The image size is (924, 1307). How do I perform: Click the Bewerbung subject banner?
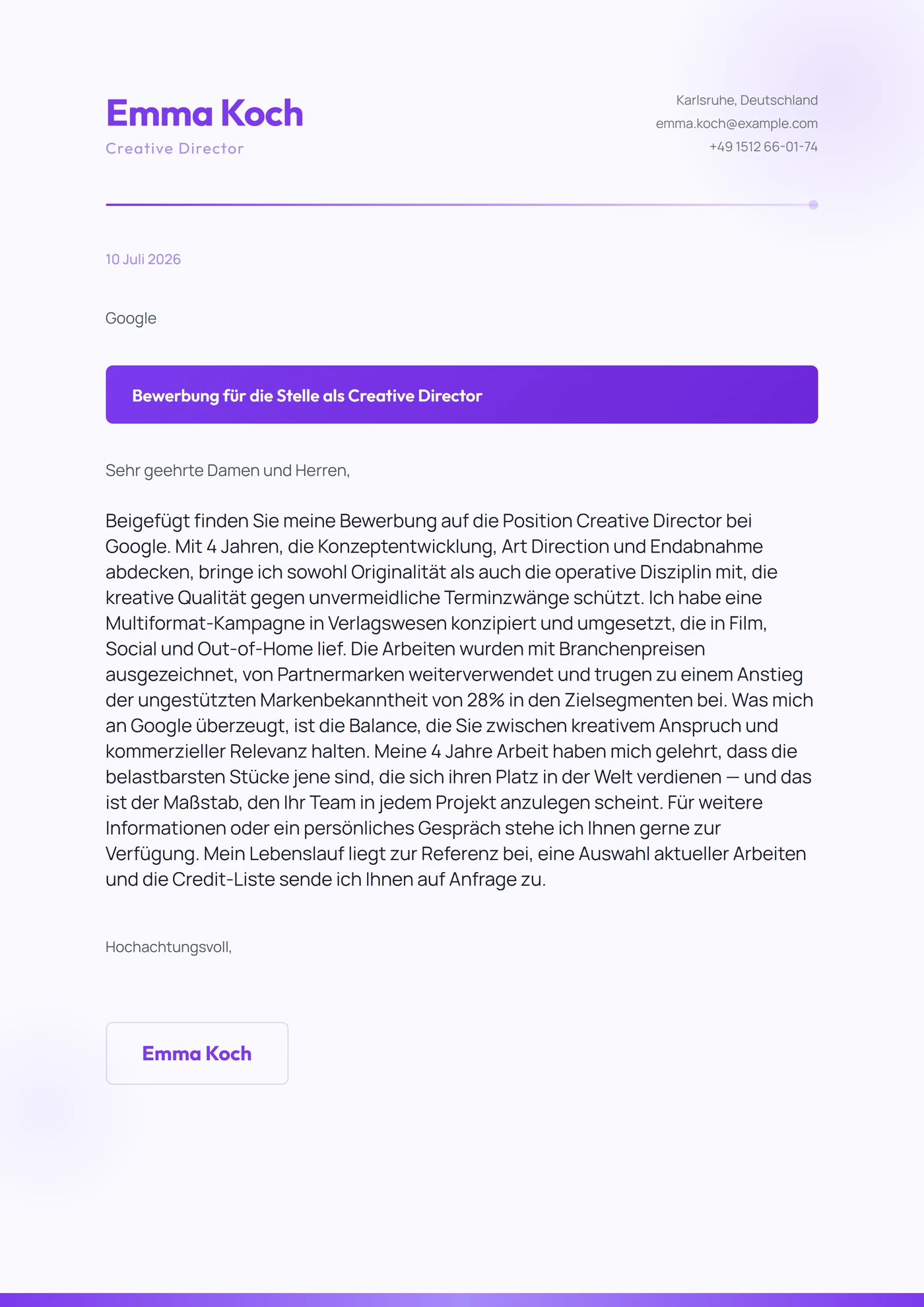tap(462, 395)
